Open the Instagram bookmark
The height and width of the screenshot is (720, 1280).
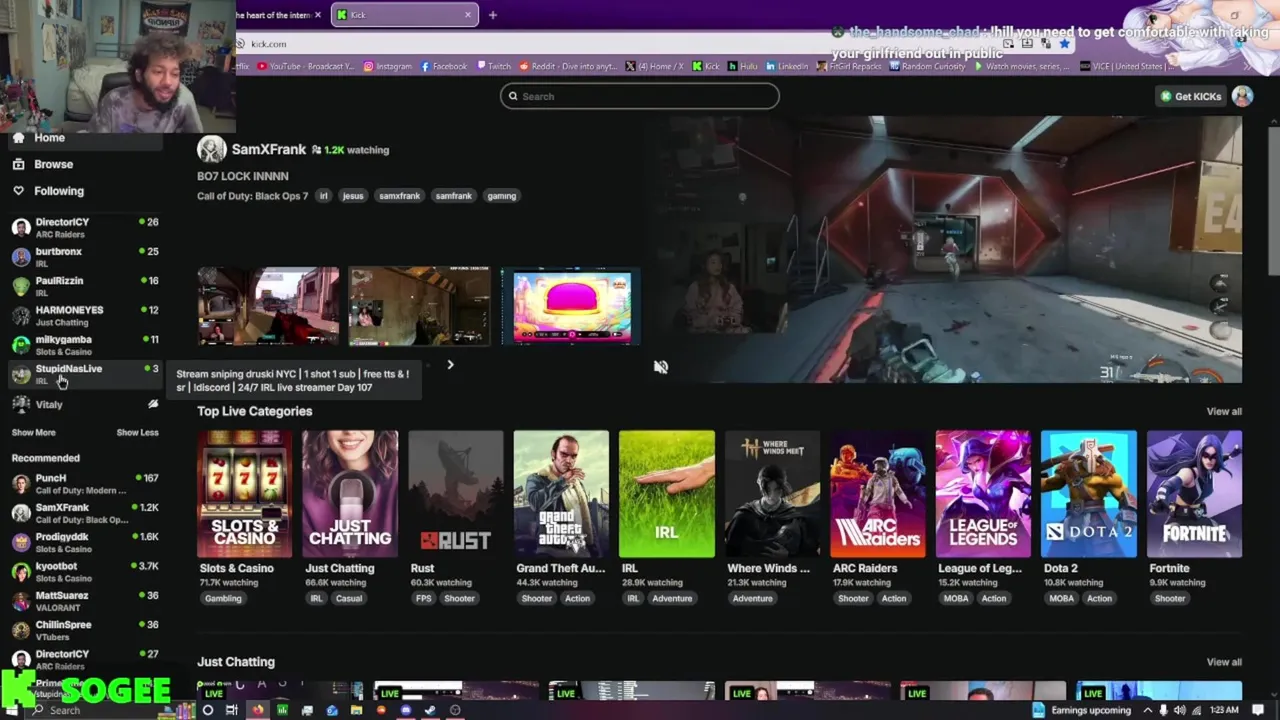[387, 66]
